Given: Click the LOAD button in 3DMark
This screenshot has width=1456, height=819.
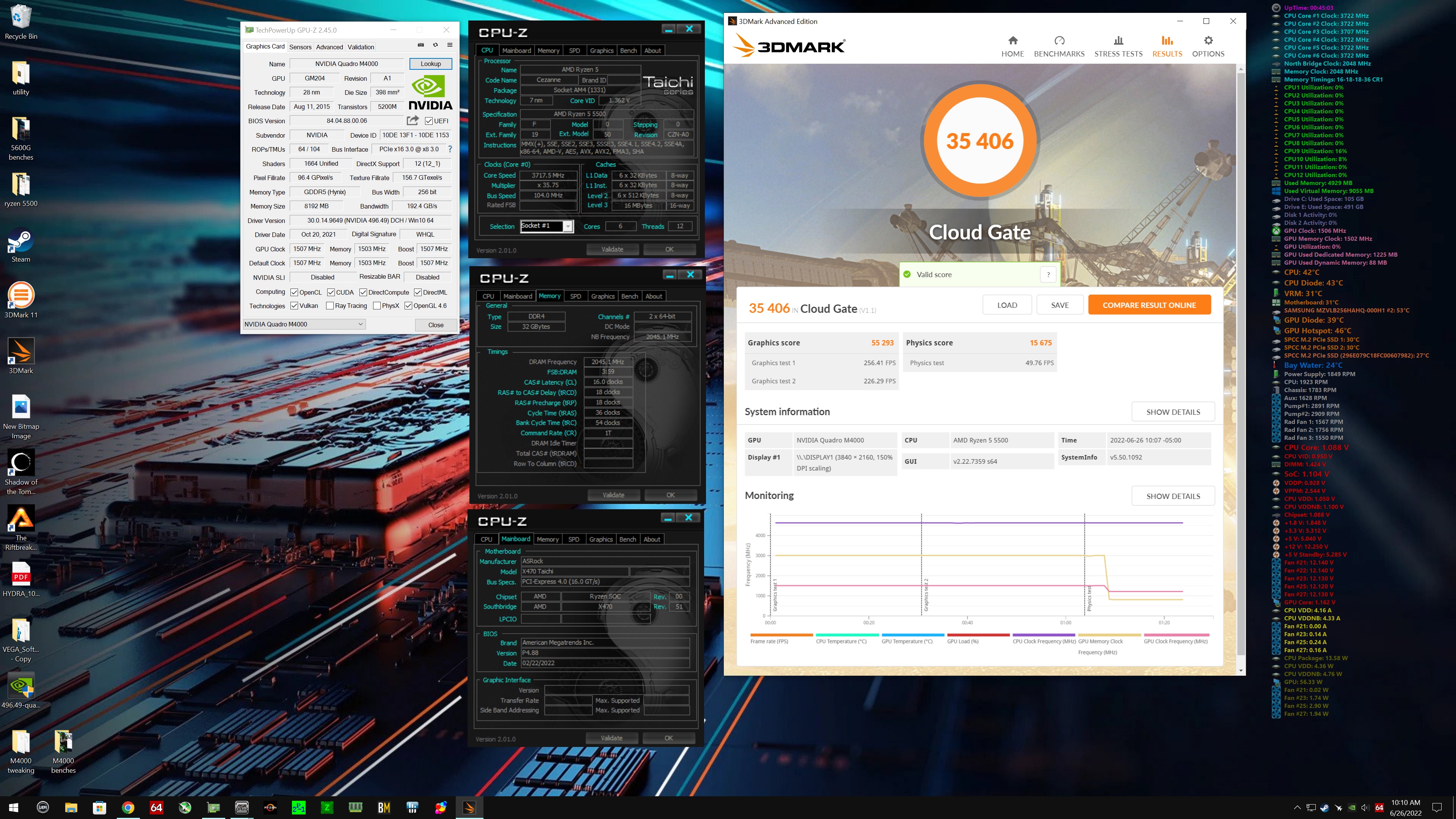Looking at the screenshot, I should pos(1007,305).
